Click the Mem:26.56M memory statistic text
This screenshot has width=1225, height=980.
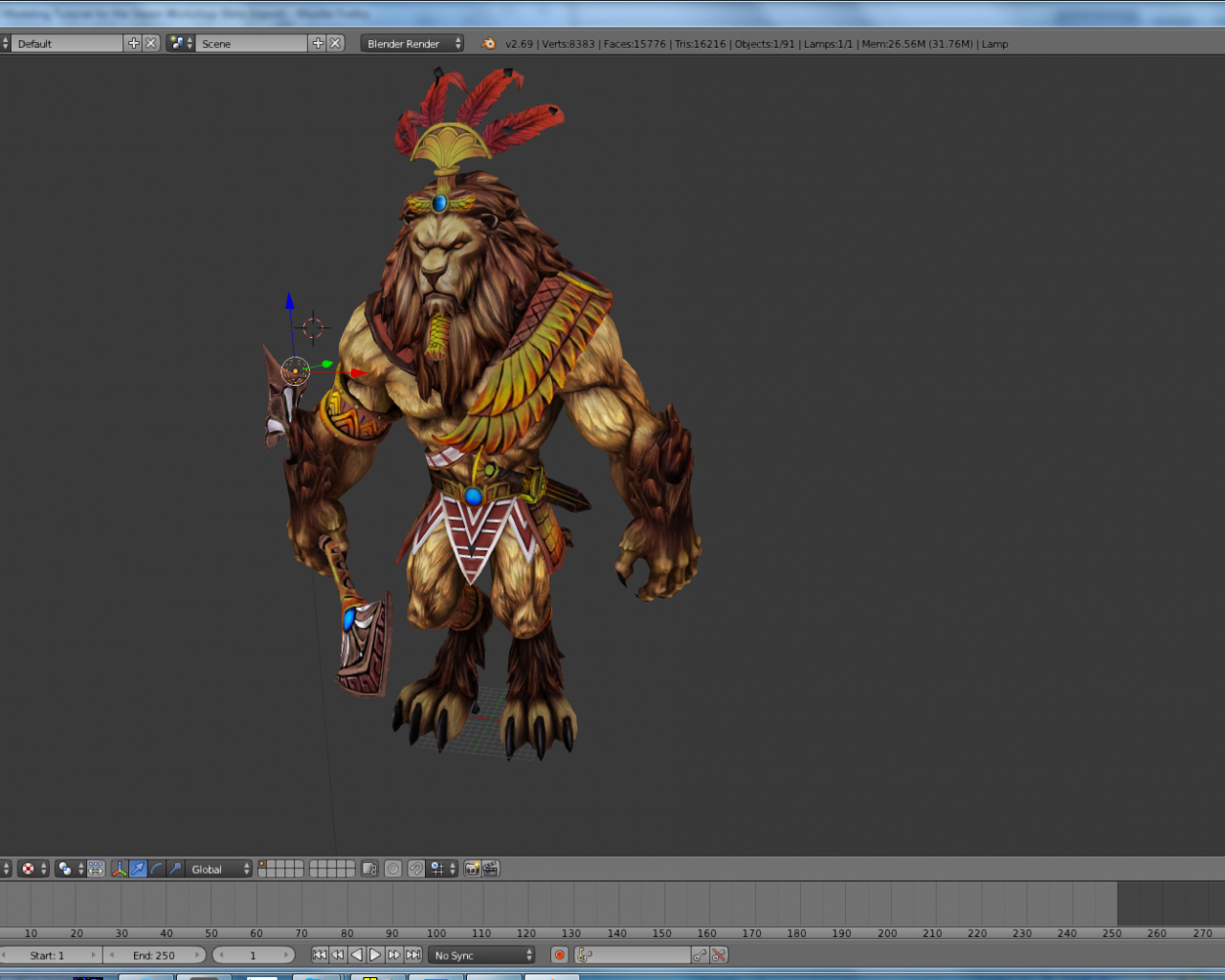[x=893, y=44]
